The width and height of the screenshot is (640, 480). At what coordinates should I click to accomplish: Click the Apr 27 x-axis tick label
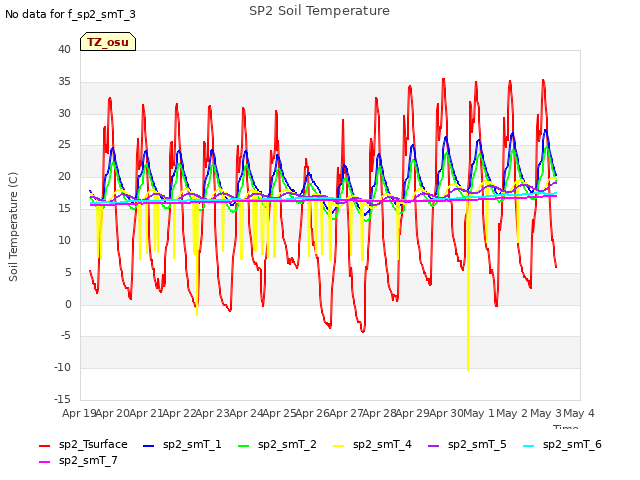(x=346, y=413)
